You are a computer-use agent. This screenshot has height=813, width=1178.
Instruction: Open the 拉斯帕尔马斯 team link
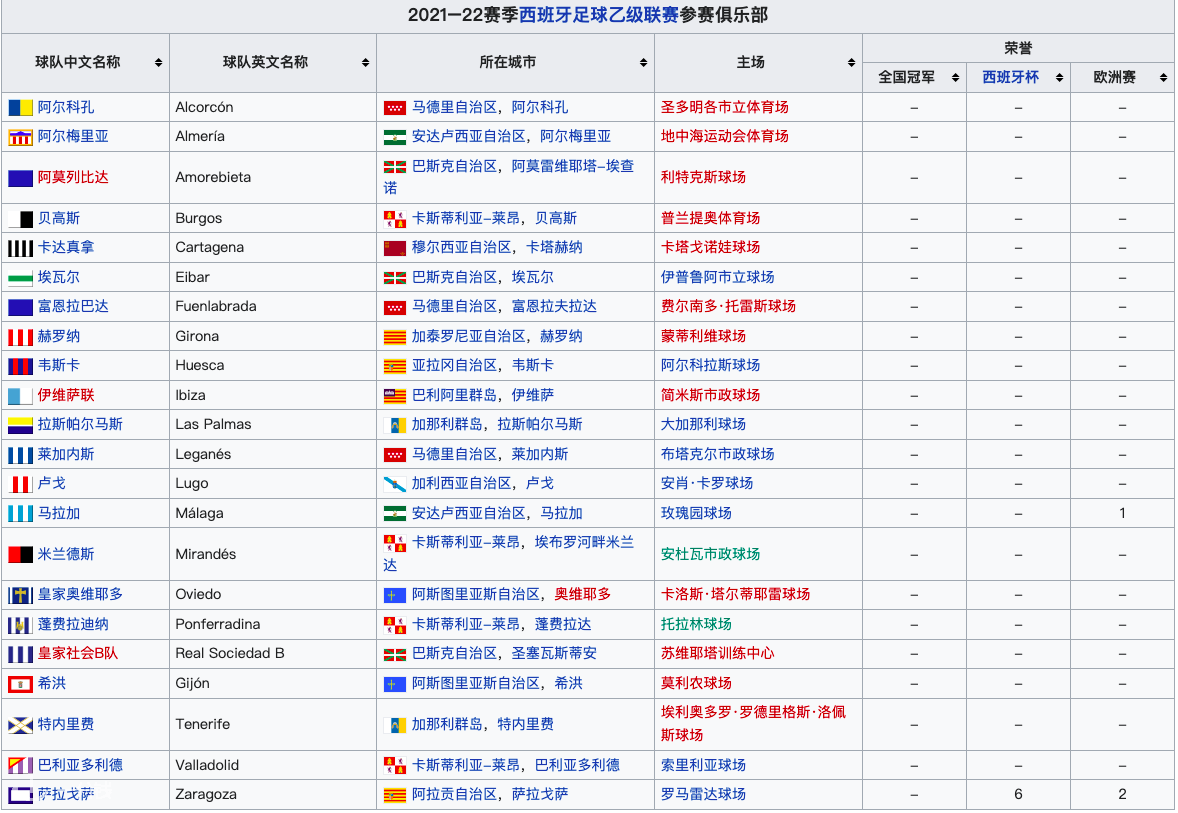pos(80,425)
